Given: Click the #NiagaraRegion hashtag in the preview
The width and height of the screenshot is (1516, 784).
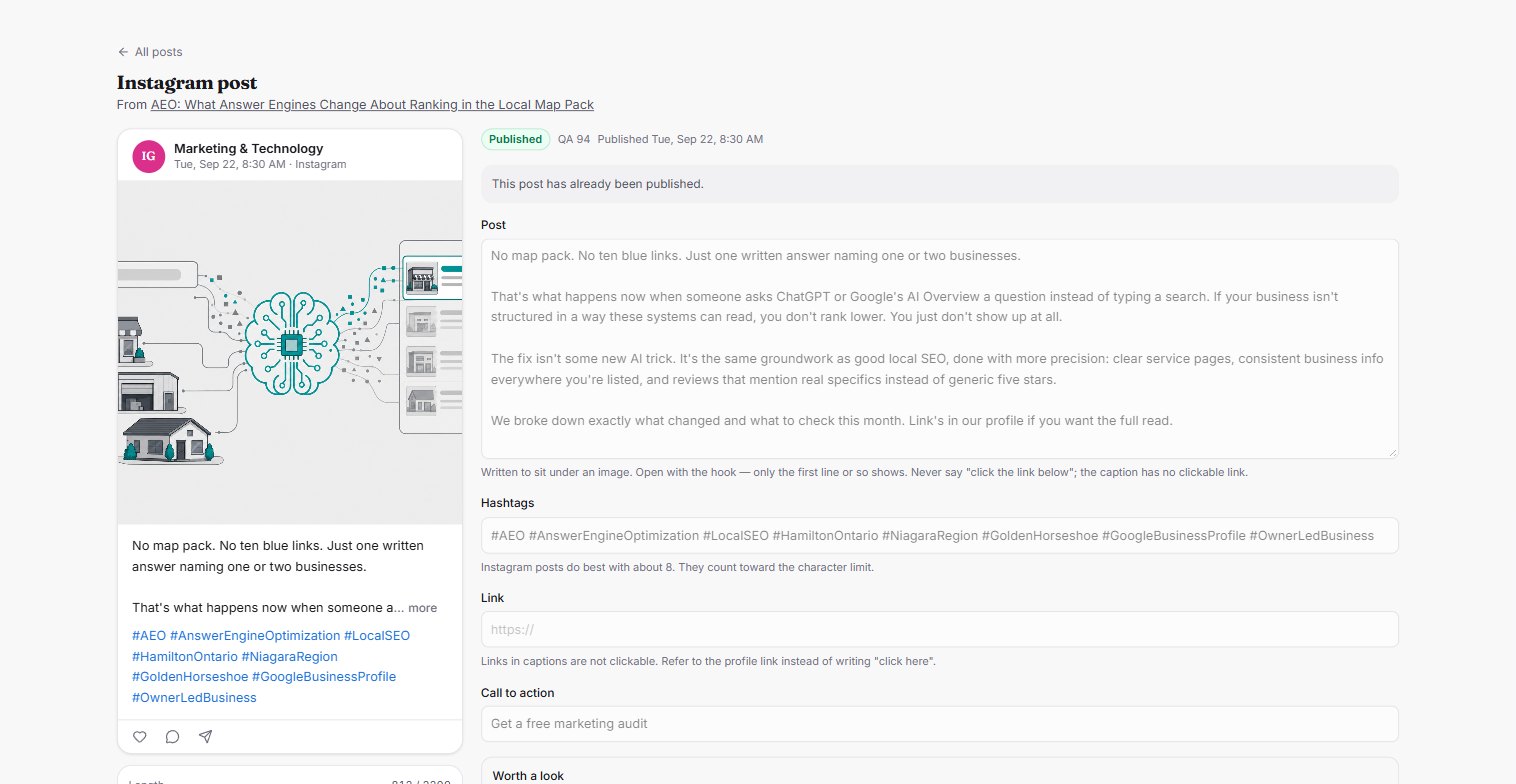Looking at the screenshot, I should point(290,657).
